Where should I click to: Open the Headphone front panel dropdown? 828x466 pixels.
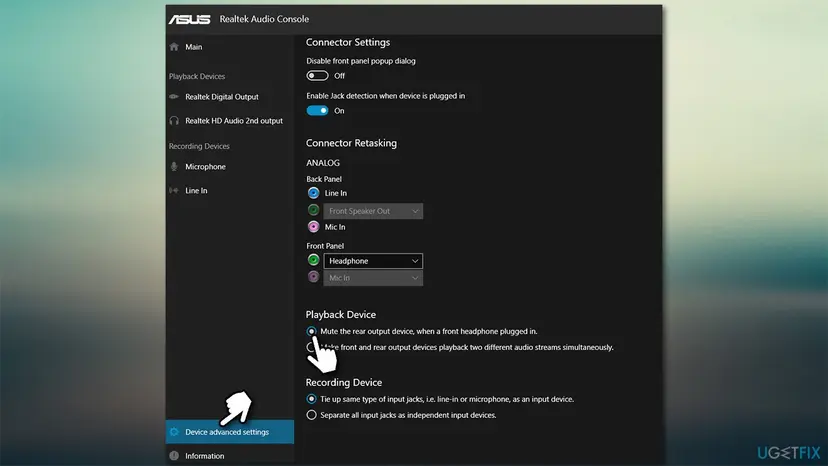[373, 261]
